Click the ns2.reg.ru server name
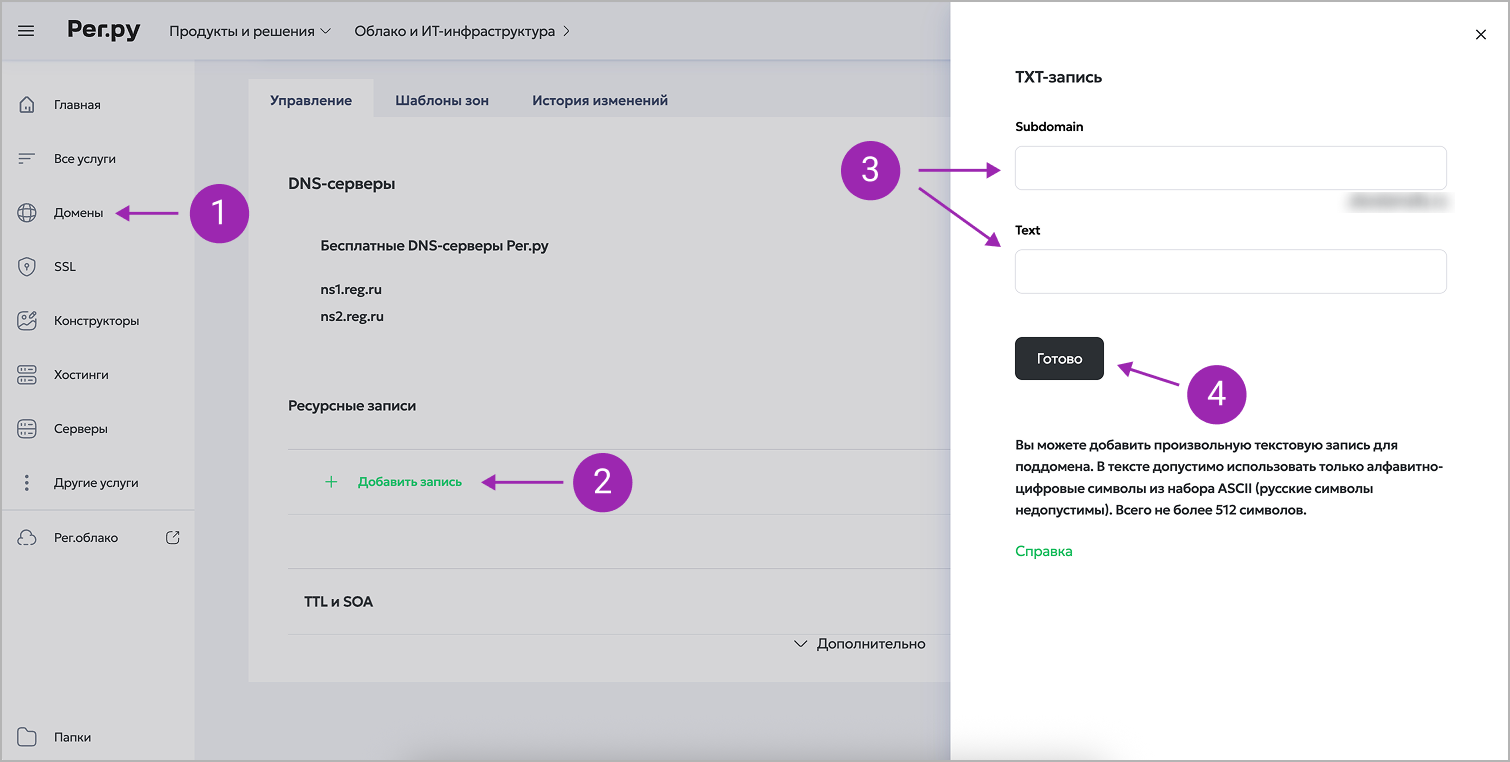The image size is (1510, 762). click(x=352, y=316)
